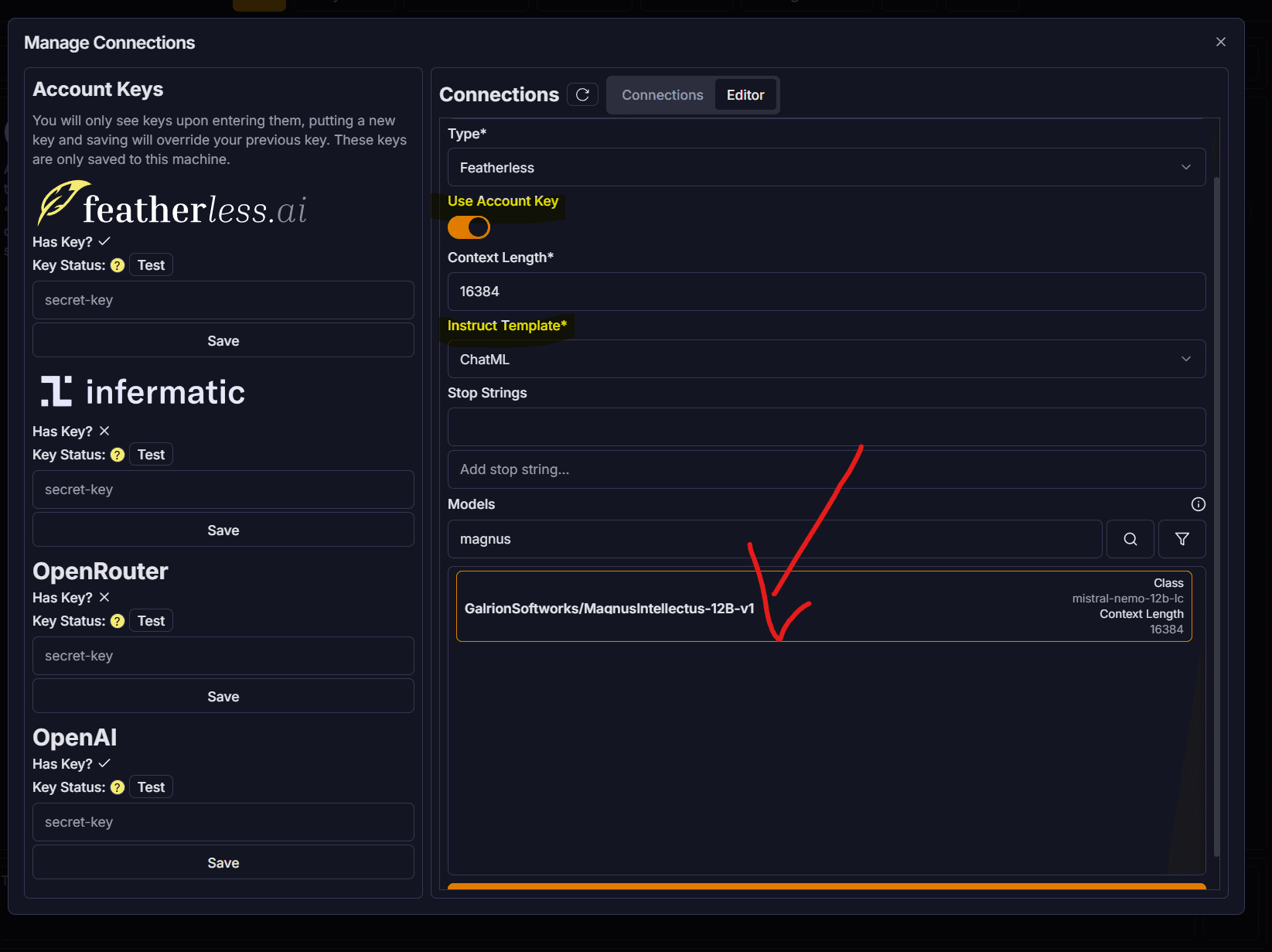This screenshot has width=1272, height=952.
Task: Click the Editor panel vertical scrollbar
Action: coord(1216,517)
